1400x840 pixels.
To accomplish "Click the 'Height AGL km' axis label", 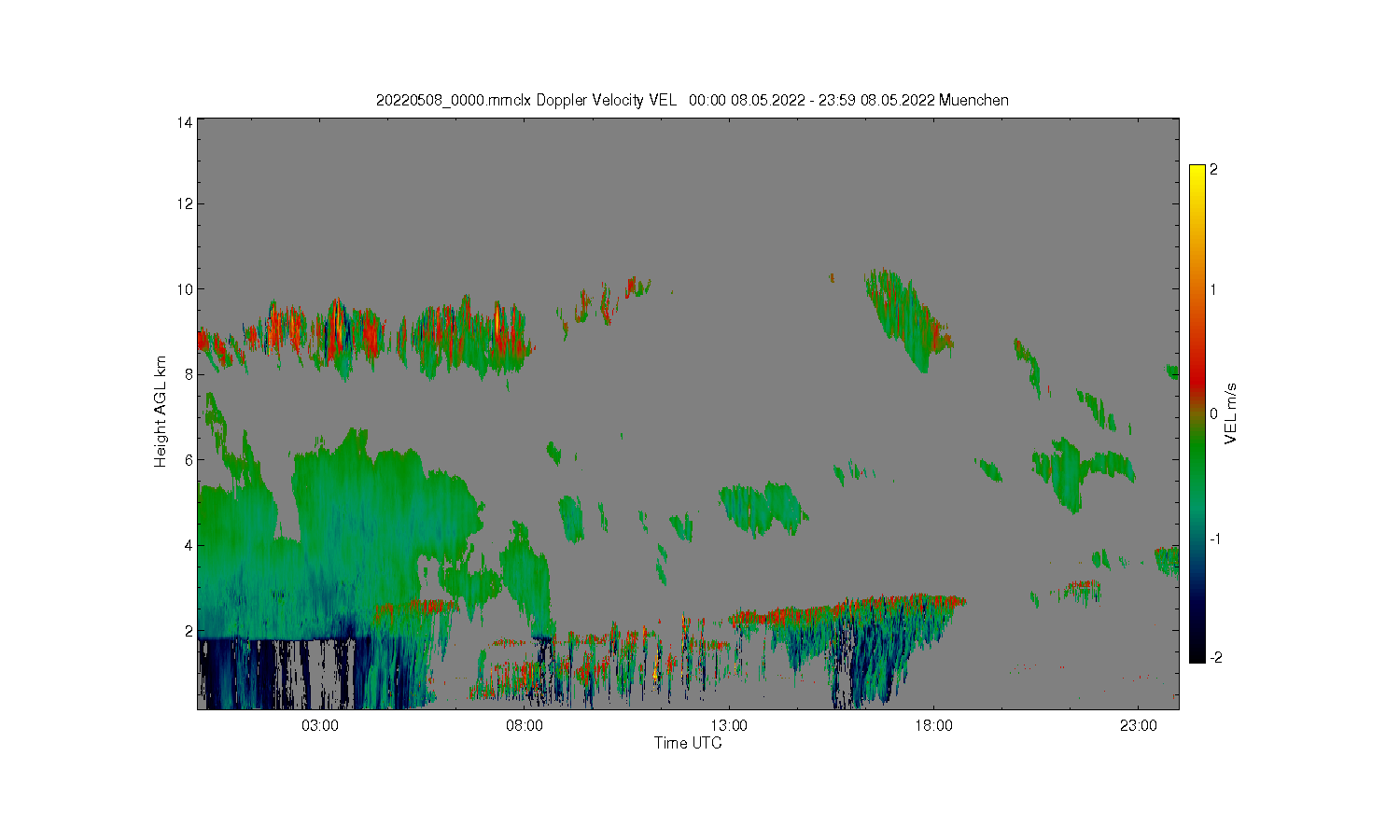I will coord(161,412).
